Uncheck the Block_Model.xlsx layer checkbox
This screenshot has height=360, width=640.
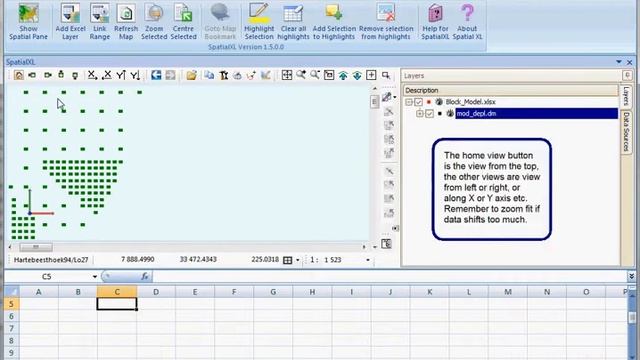coord(418,102)
